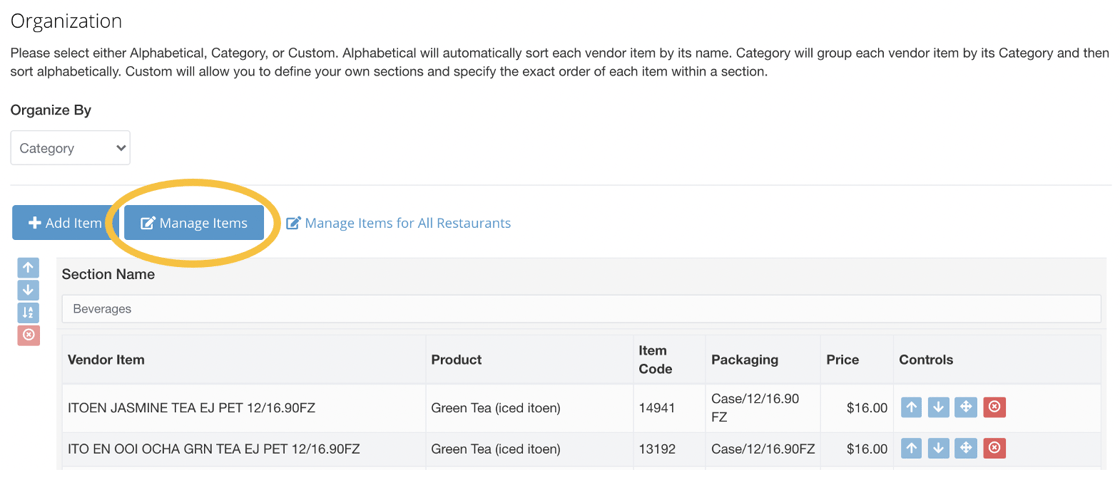Click the Section Name input field

tap(580, 309)
